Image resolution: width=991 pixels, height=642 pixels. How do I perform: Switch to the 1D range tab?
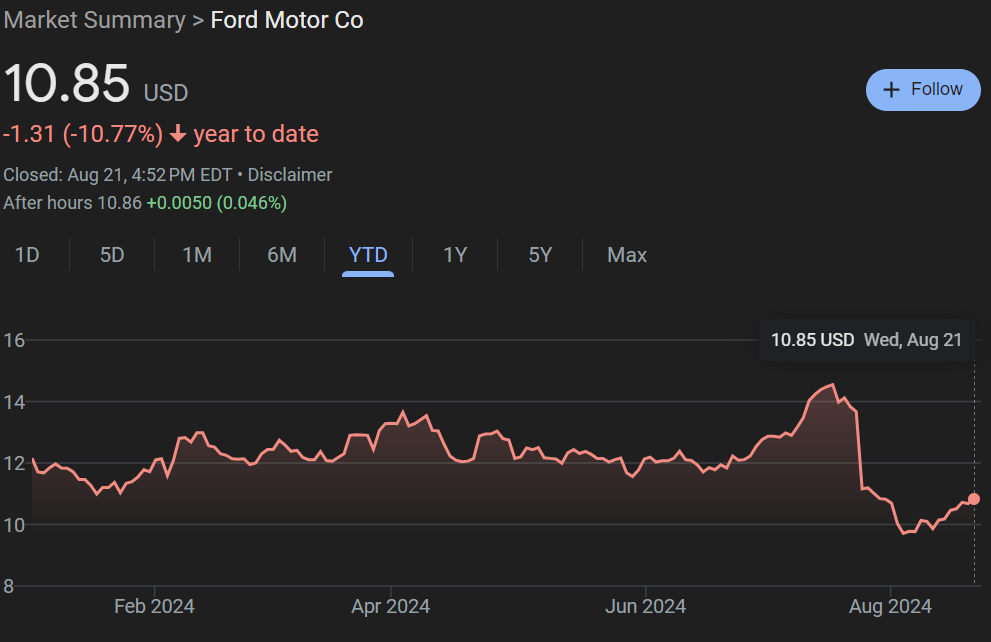point(27,255)
